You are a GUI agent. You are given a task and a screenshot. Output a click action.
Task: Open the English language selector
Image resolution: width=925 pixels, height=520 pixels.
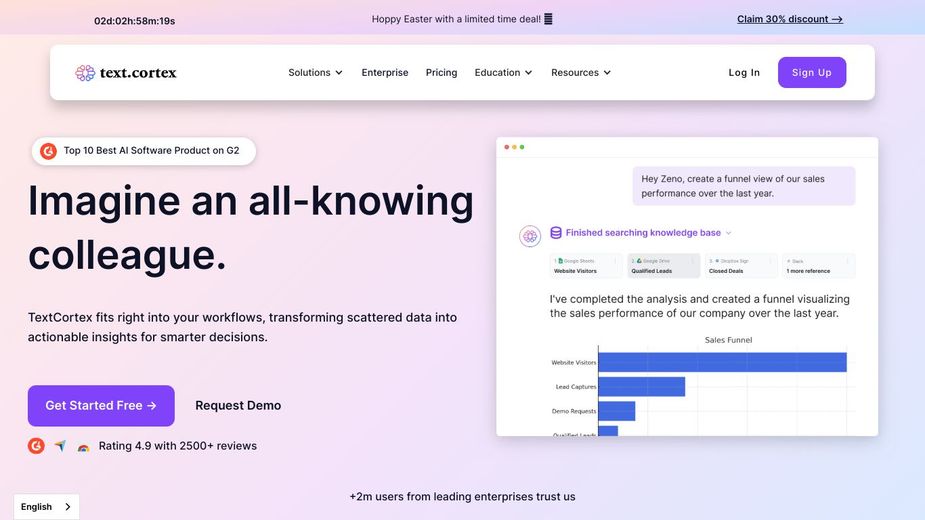click(x=46, y=507)
